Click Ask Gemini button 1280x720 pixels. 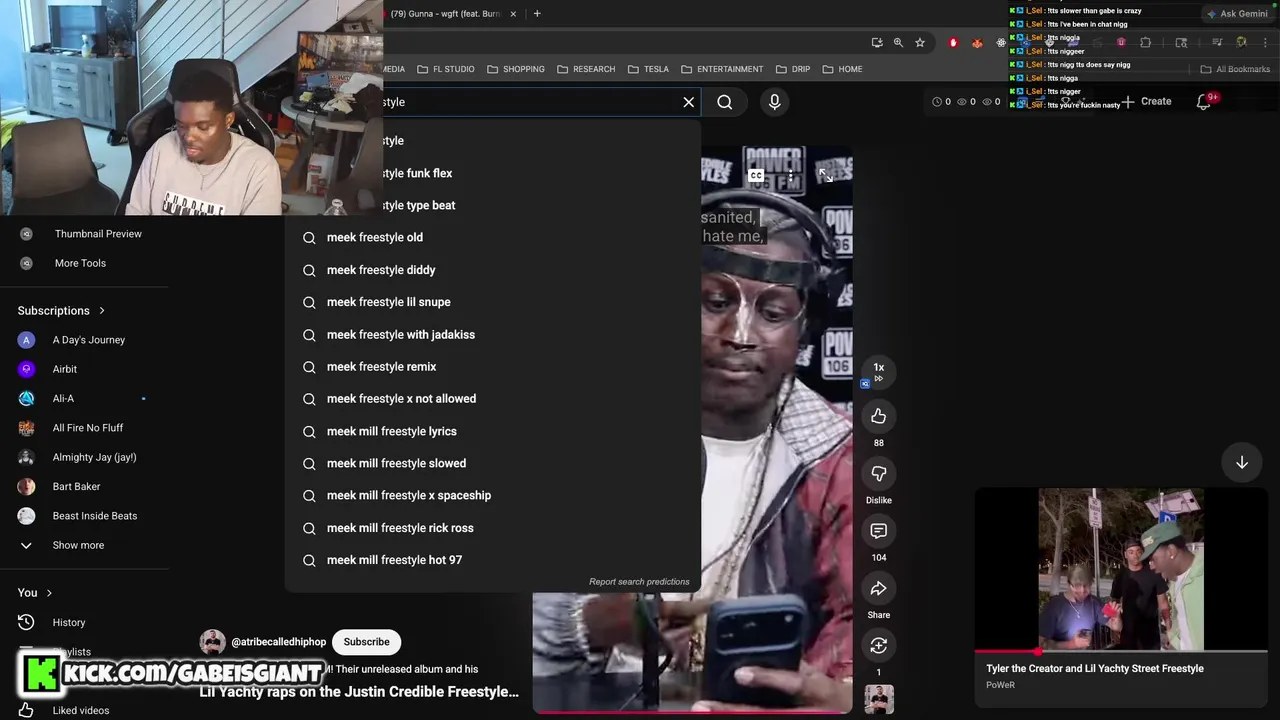1237,14
